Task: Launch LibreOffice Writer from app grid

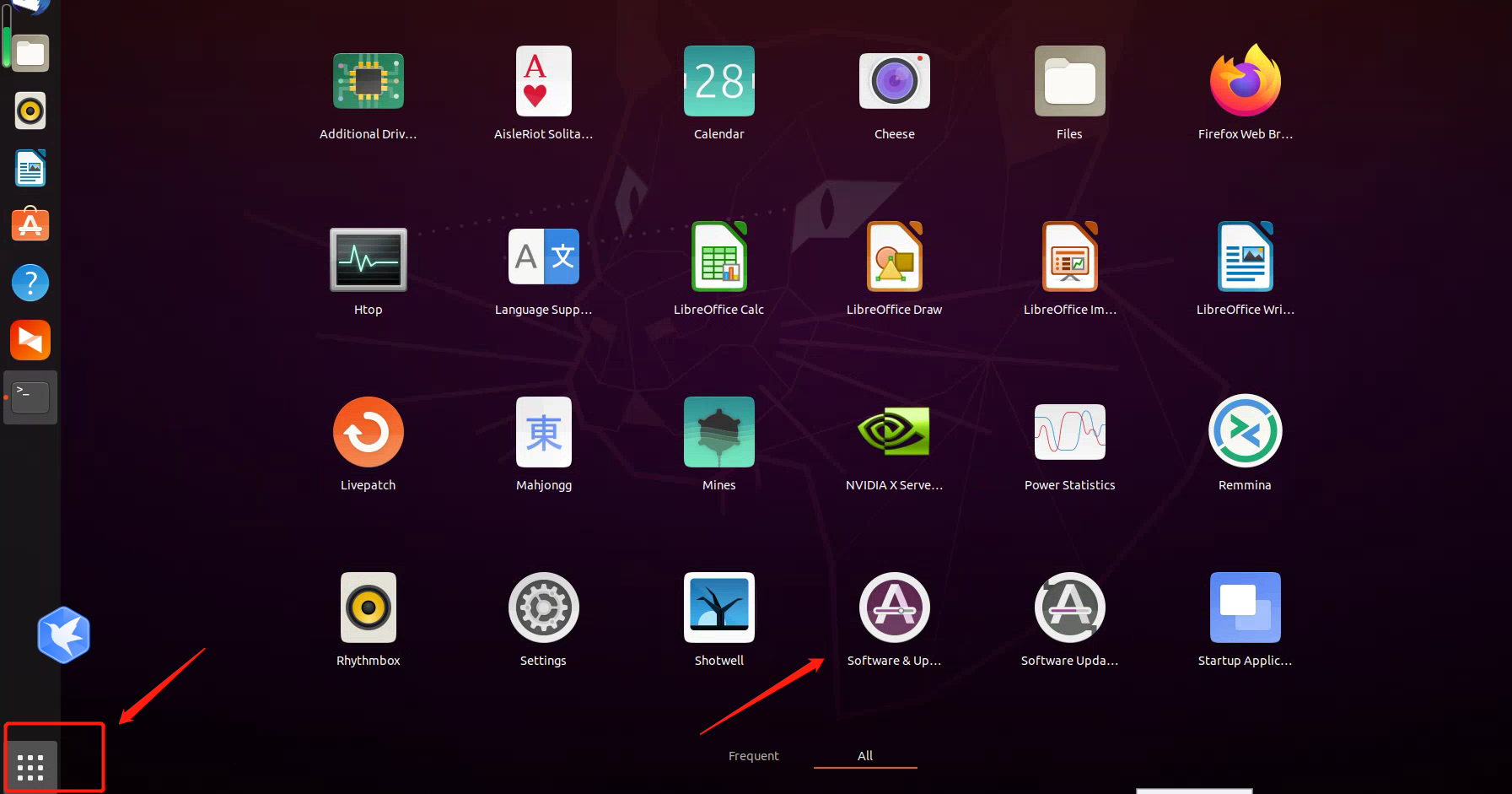Action: 1246,257
